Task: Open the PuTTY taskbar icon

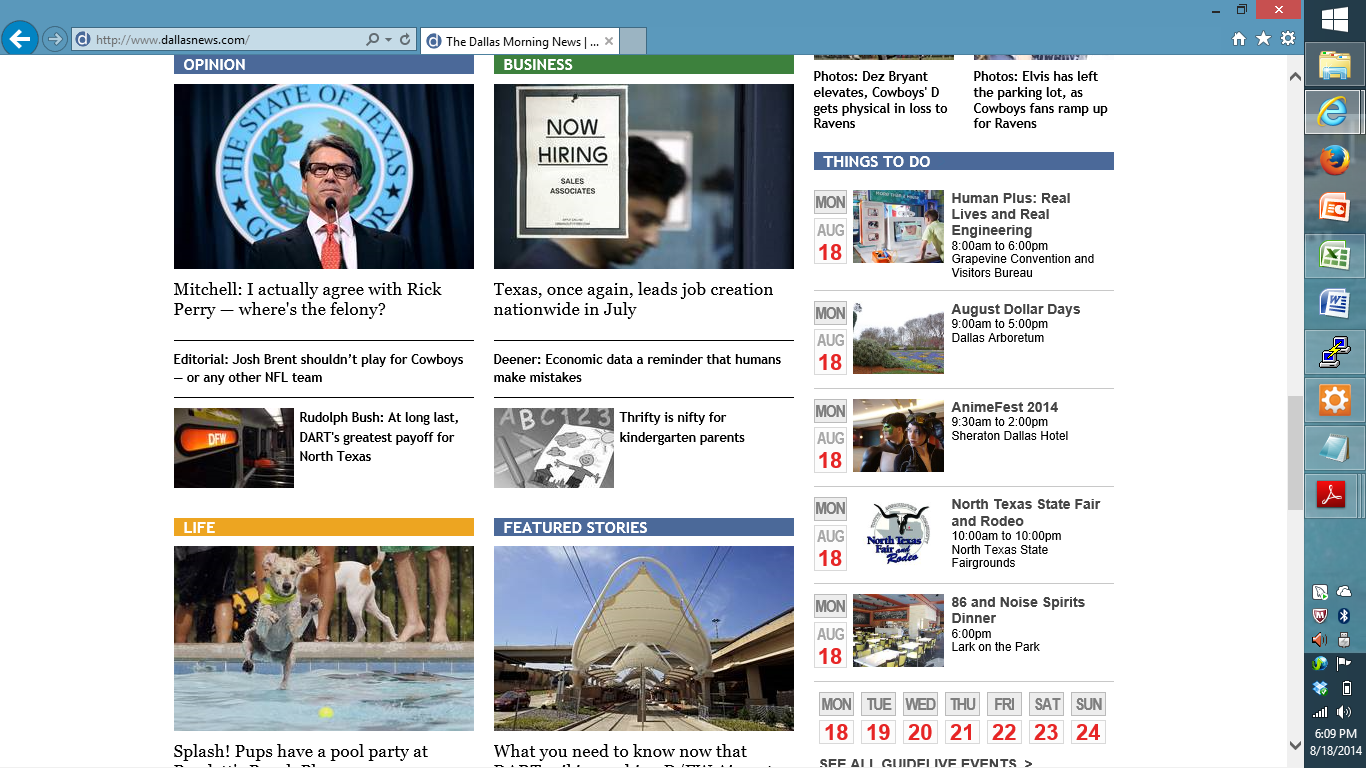Action: point(1335,351)
